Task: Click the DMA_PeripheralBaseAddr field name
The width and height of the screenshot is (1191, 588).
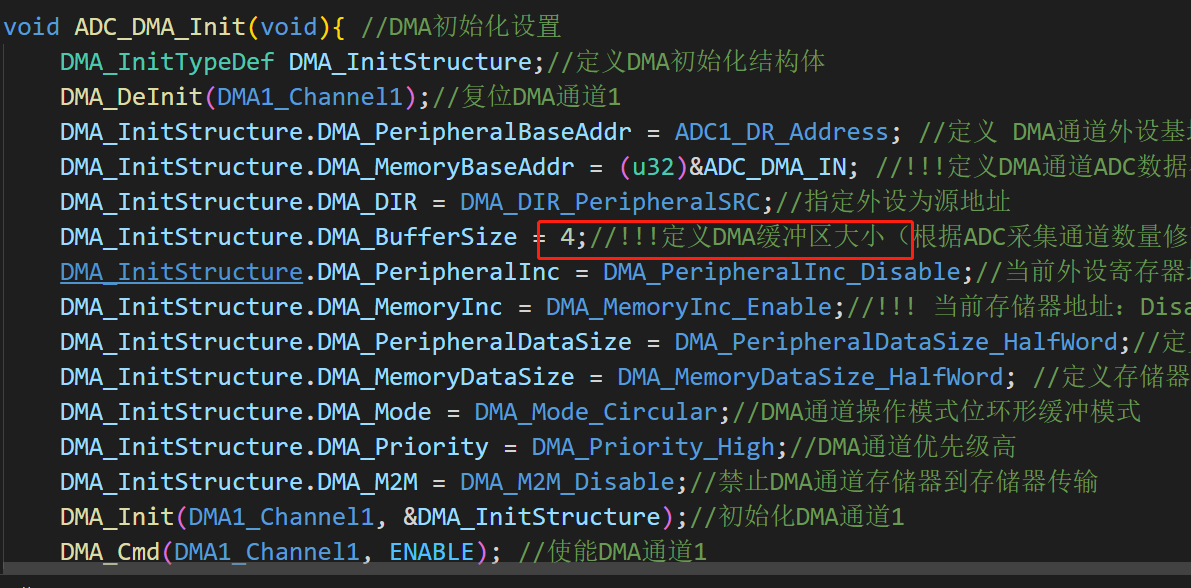Action: point(475,132)
